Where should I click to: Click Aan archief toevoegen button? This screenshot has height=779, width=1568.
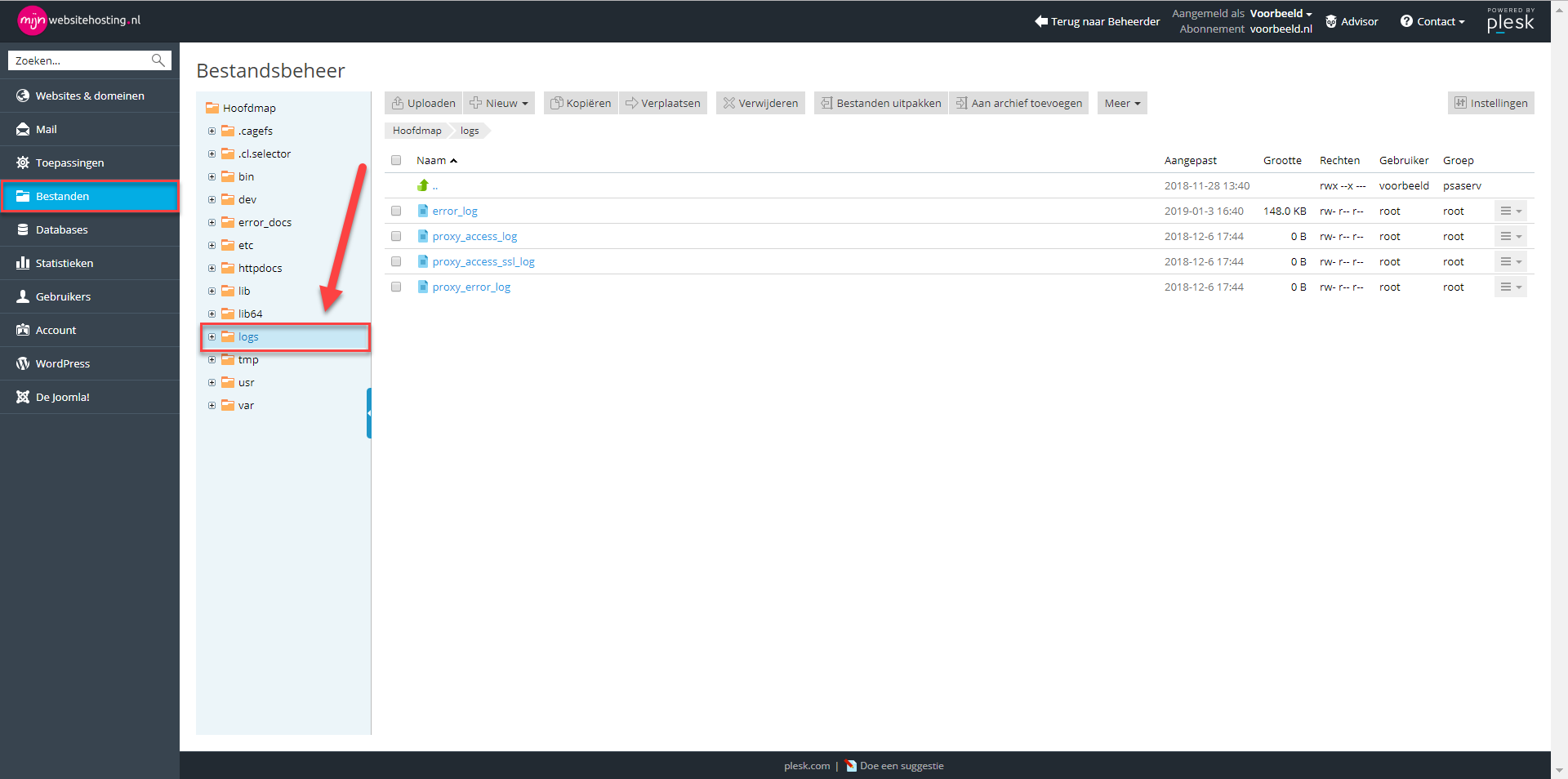[1019, 103]
